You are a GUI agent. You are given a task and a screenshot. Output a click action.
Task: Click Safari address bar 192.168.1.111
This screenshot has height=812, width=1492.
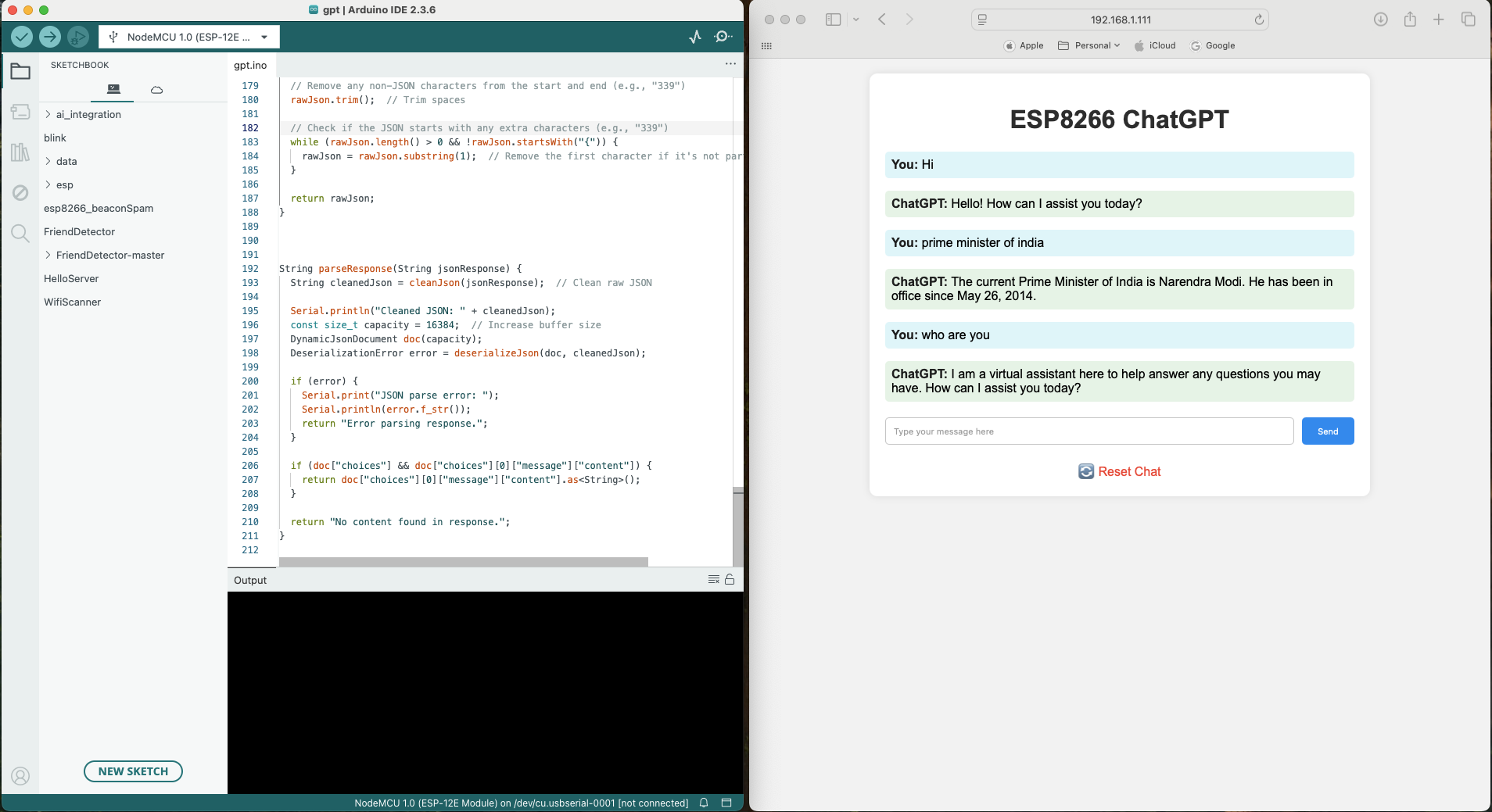click(1121, 20)
